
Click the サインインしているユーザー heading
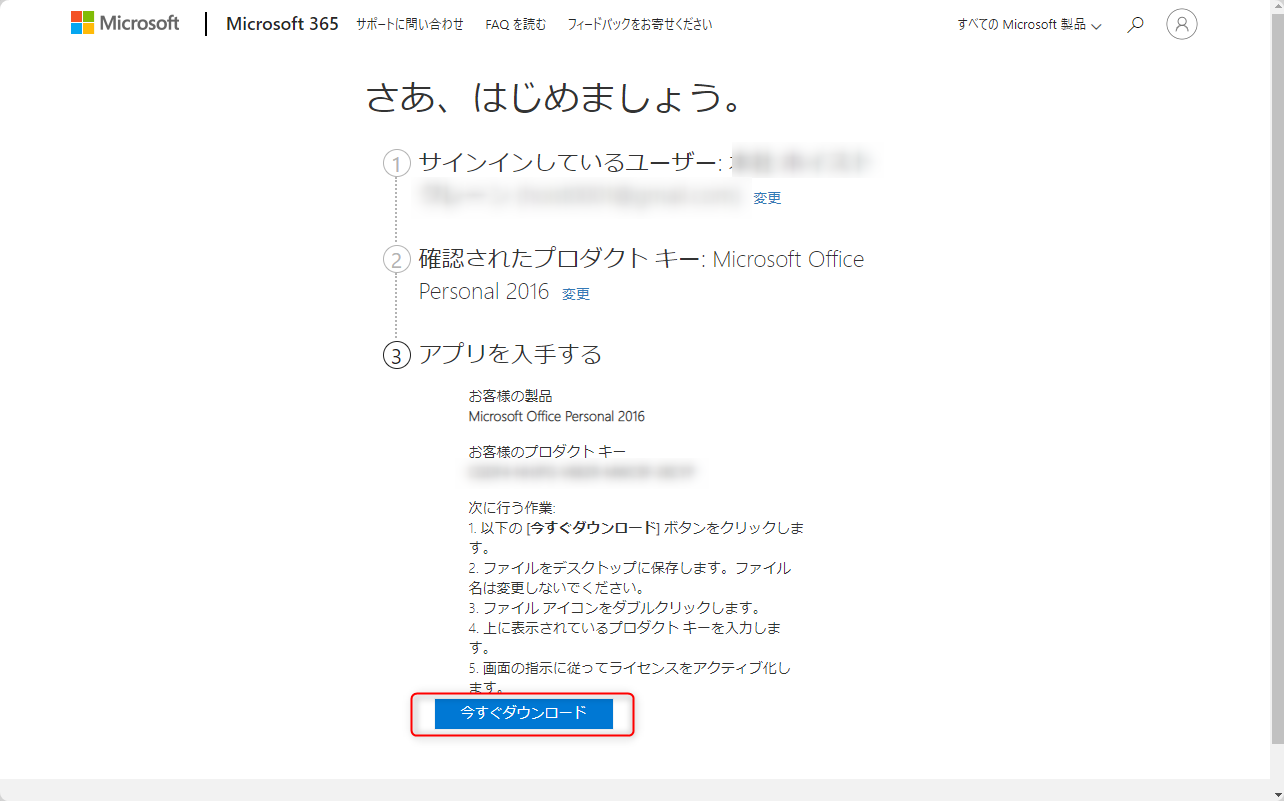coord(571,163)
